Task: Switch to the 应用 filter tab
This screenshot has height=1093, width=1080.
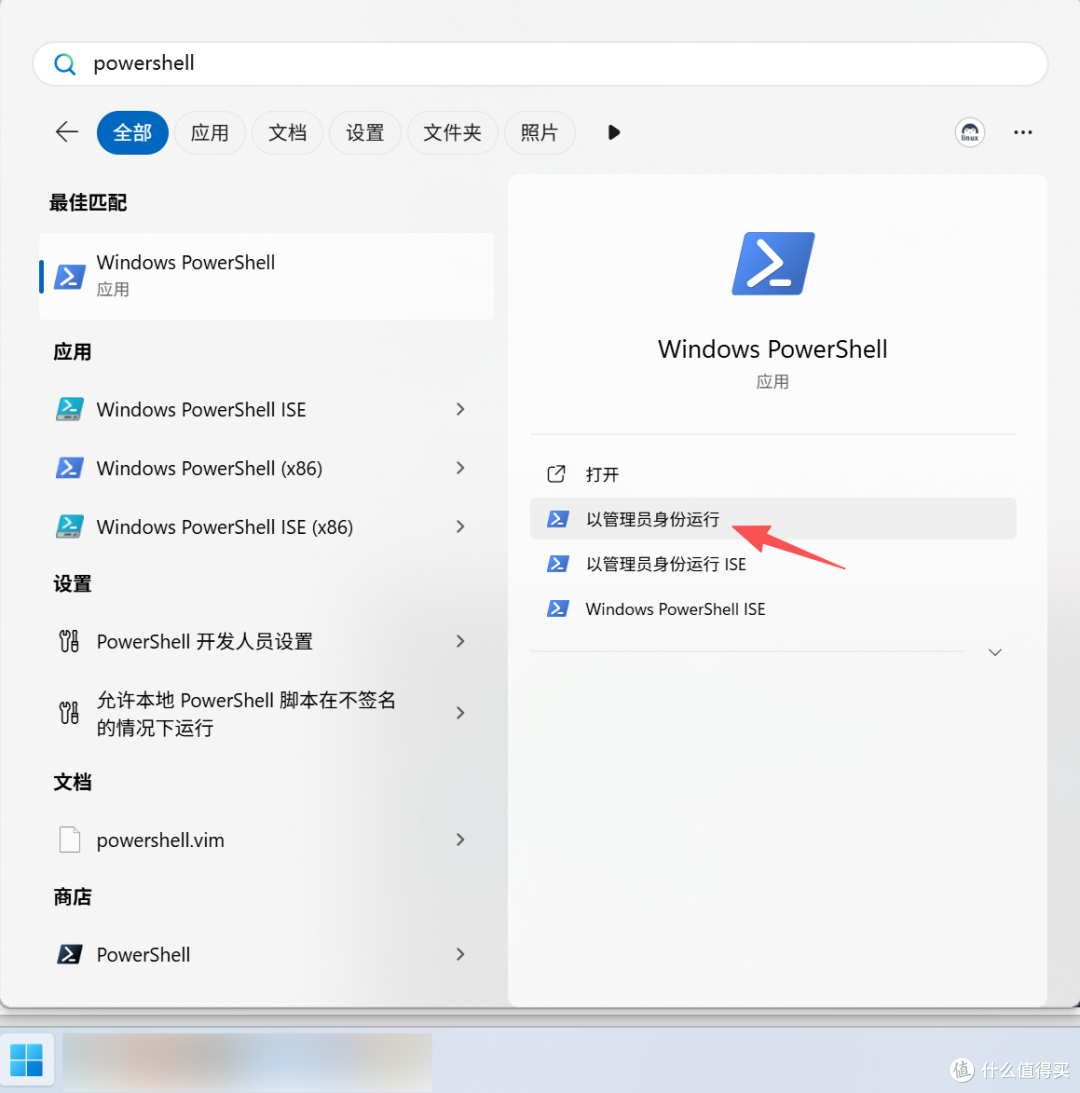Action: click(210, 132)
